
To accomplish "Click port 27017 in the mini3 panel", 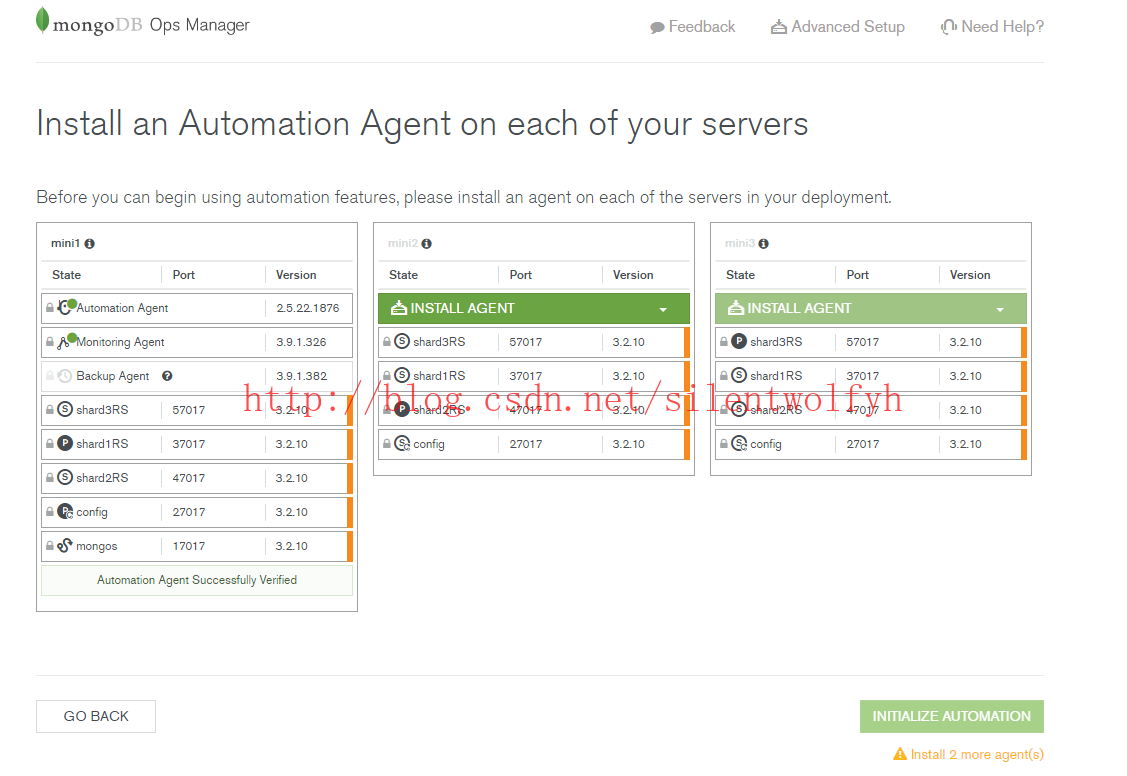I will coord(862,444).
